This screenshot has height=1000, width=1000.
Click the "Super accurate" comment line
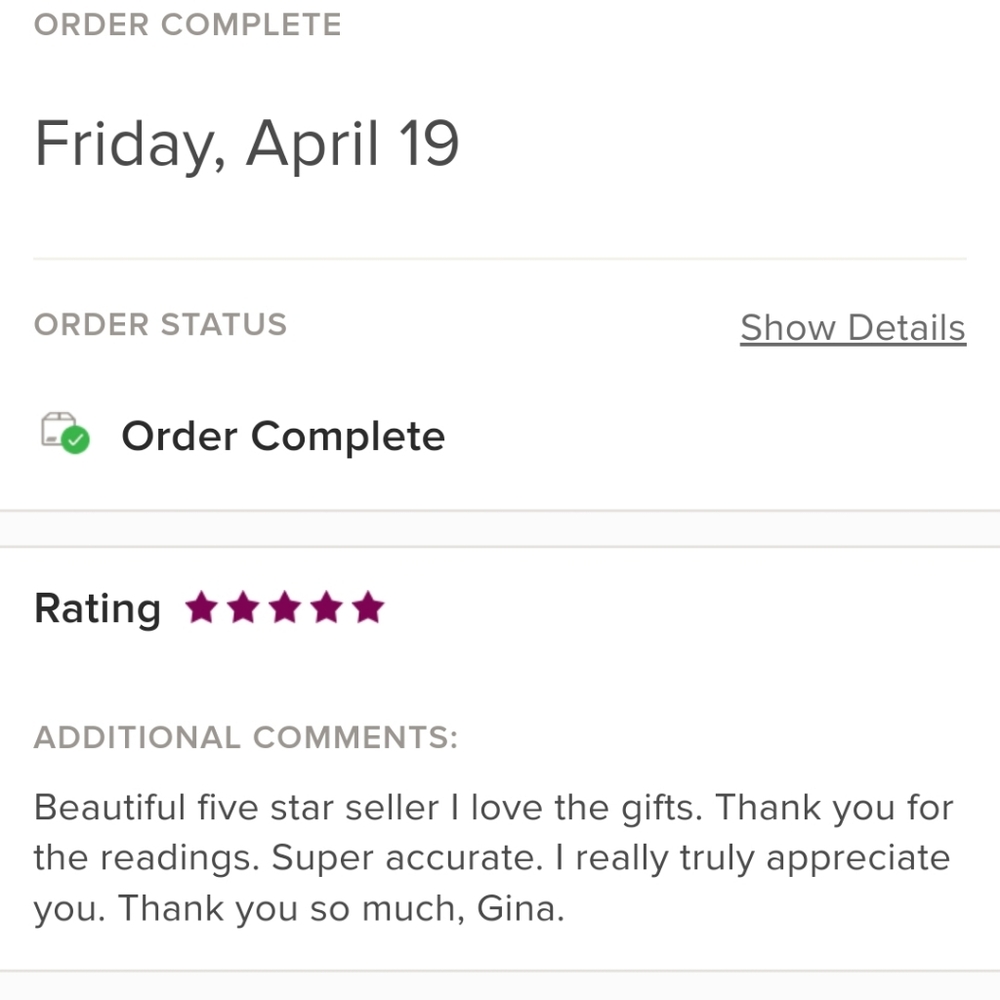pos(491,858)
